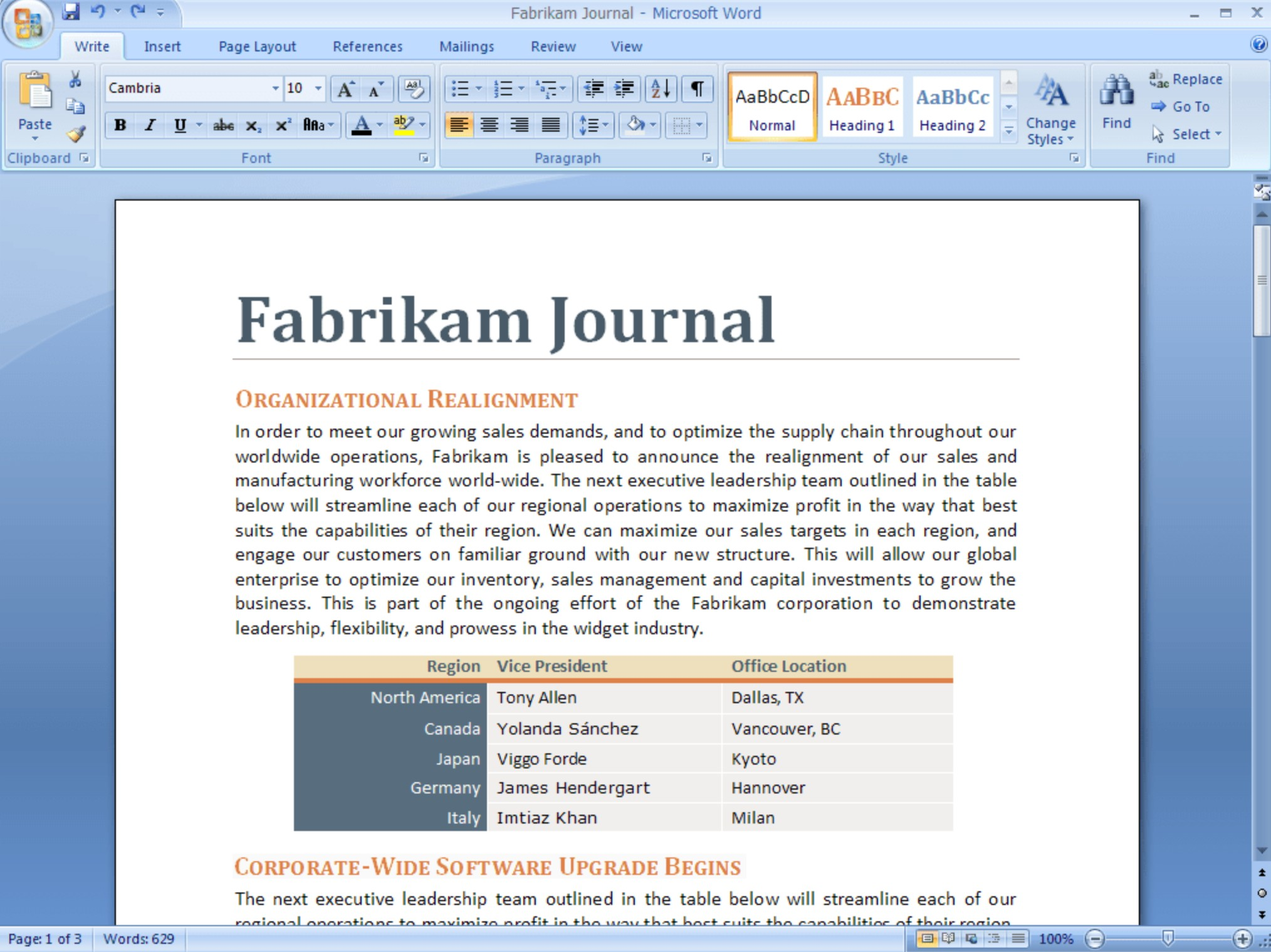Open Microsoft Word help

(1258, 44)
